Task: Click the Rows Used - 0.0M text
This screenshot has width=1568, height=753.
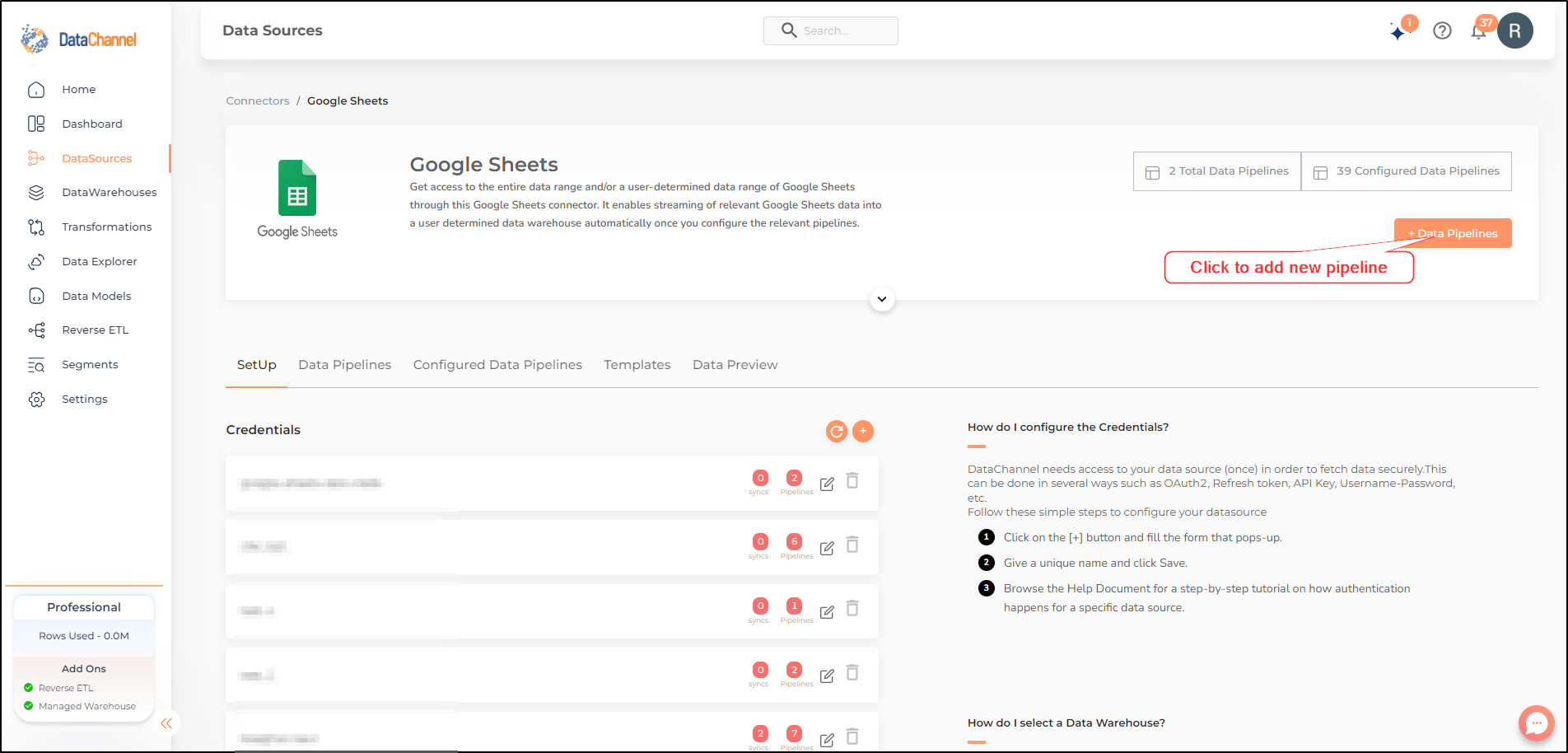Action: click(x=84, y=636)
